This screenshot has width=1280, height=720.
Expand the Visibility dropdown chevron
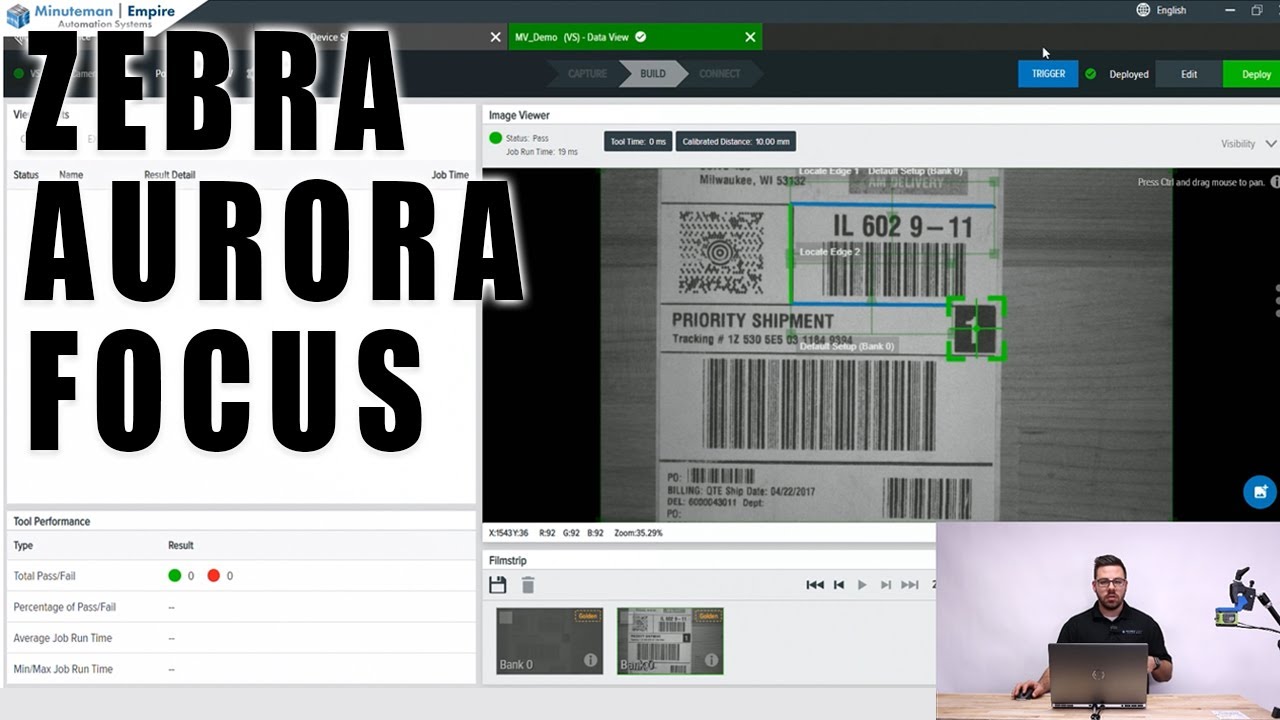tap(1271, 144)
